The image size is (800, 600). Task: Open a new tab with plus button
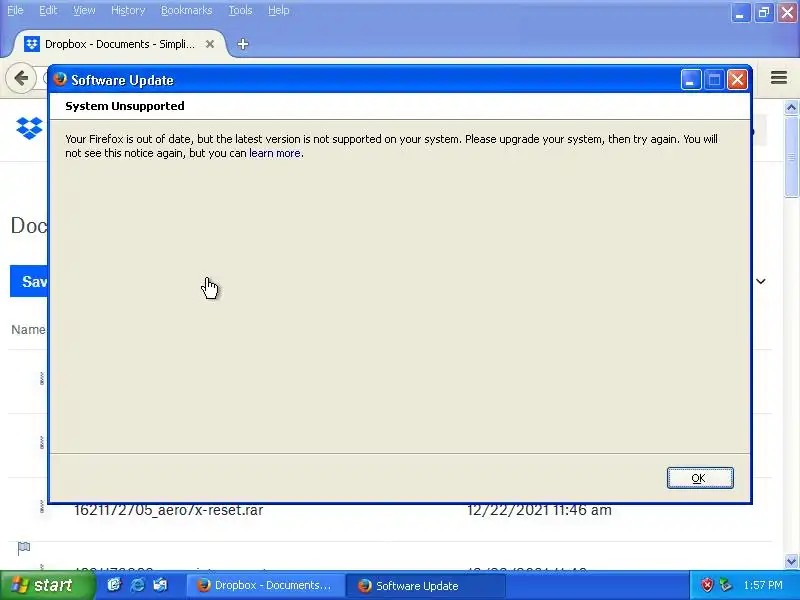tap(243, 44)
